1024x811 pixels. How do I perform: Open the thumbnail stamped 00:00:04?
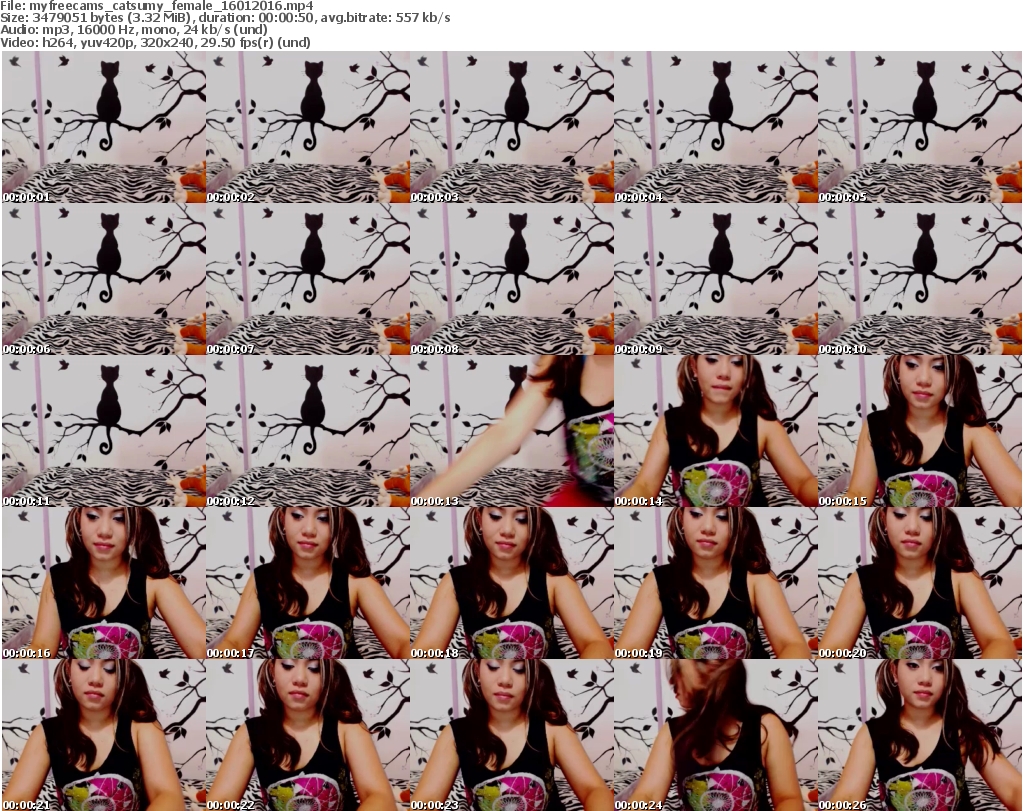coord(716,127)
